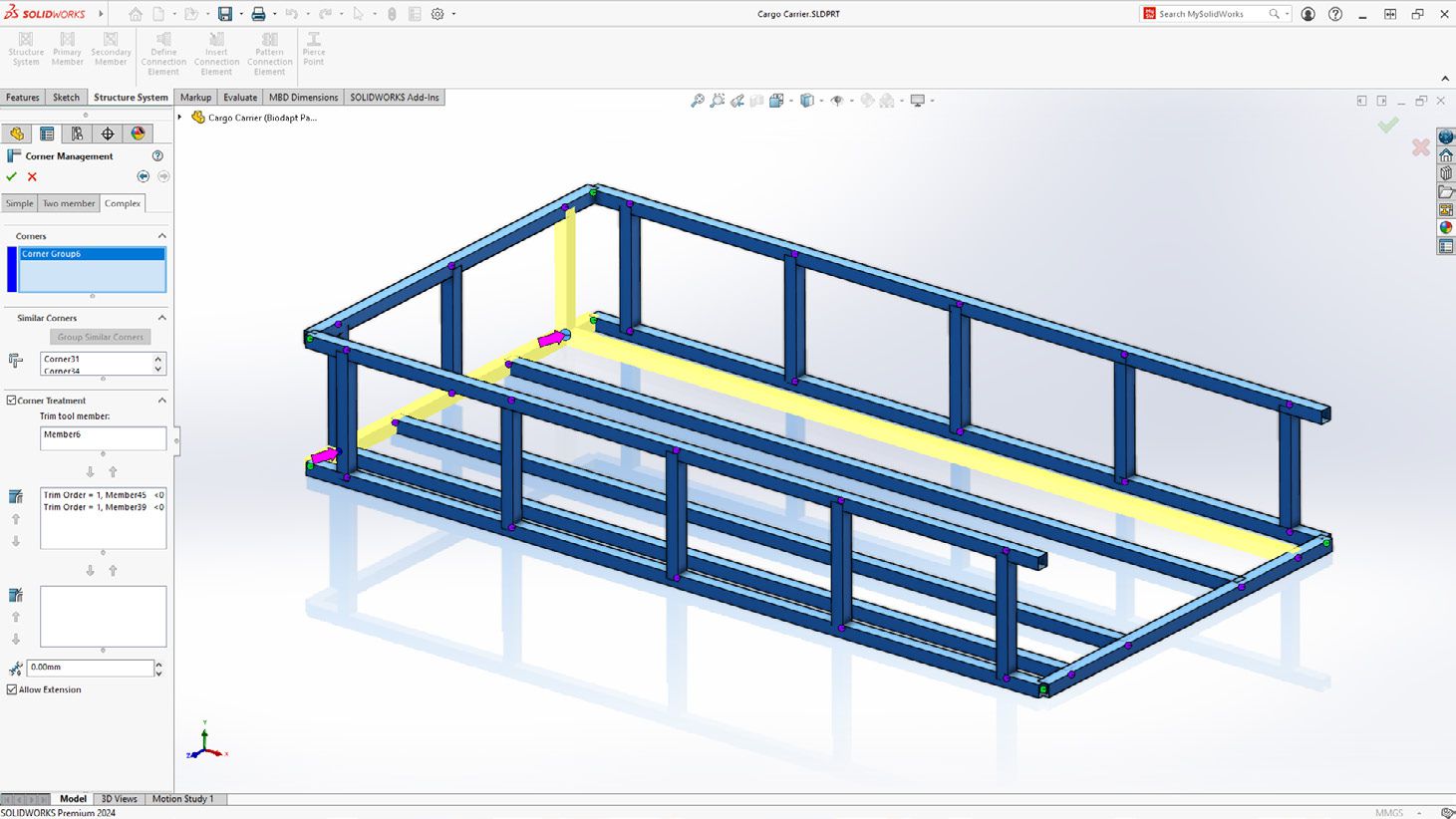
Task: Uncheck Allow Extension
Action: point(11,688)
